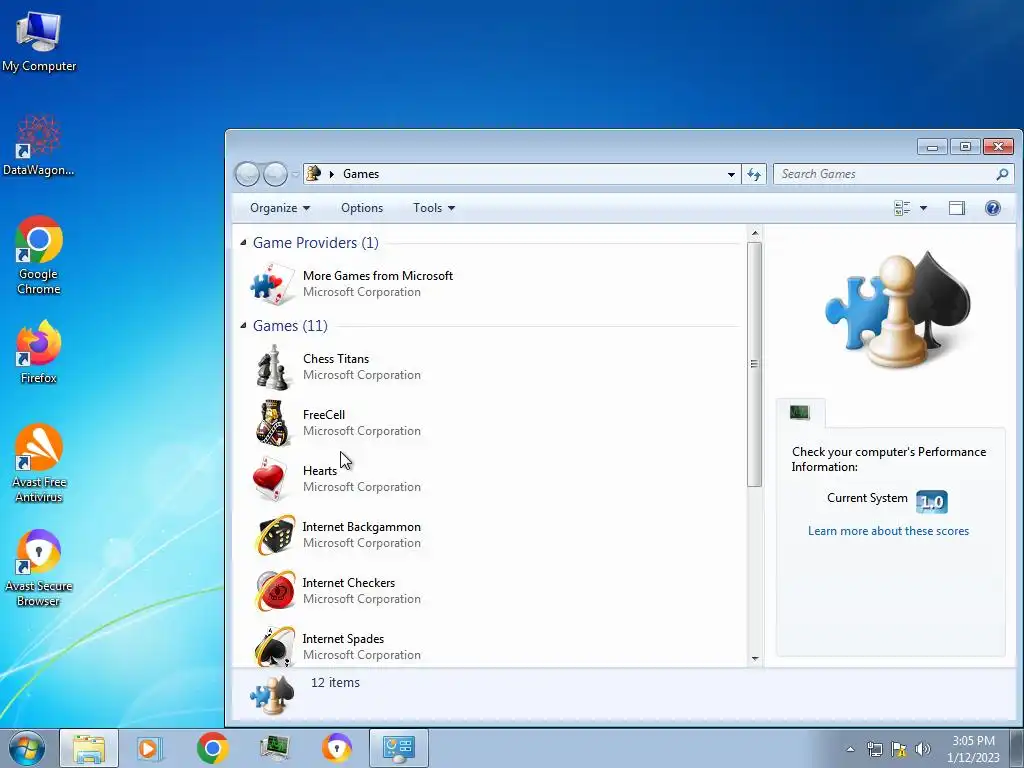Click the scroll up arrow of games list

(x=755, y=233)
